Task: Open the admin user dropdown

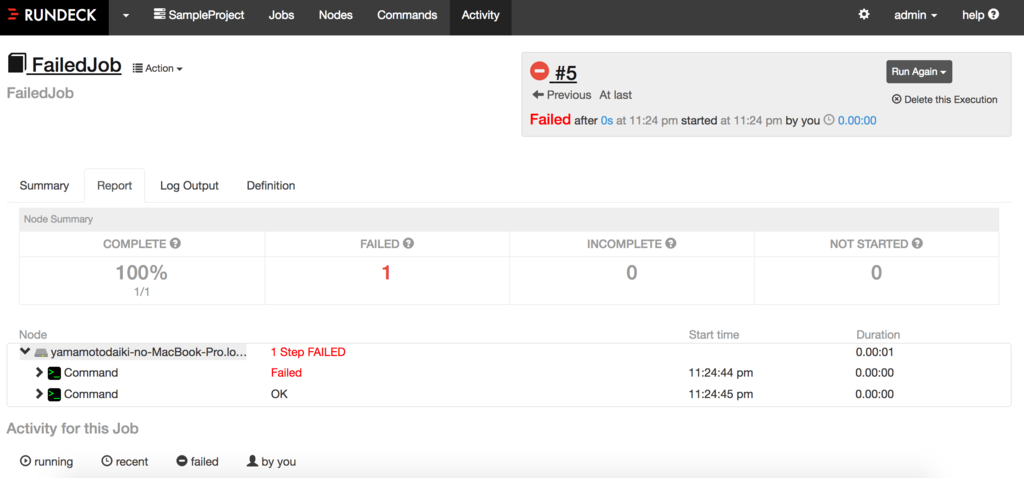Action: click(x=916, y=15)
